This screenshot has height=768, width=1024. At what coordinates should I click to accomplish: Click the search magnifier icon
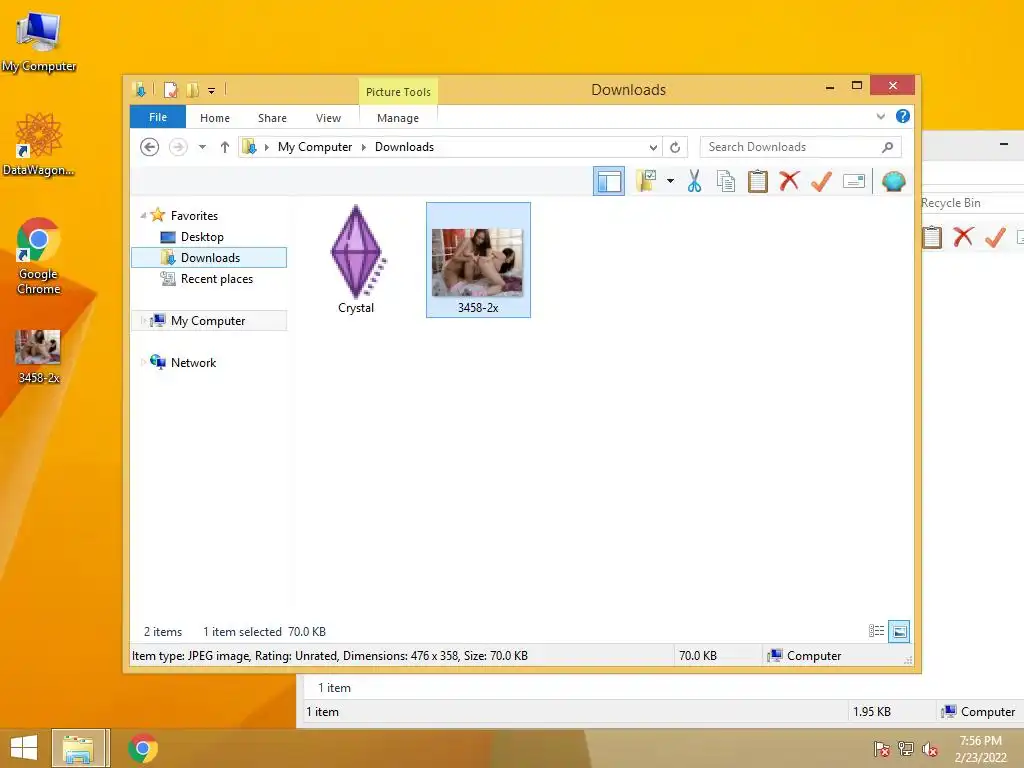pos(888,147)
